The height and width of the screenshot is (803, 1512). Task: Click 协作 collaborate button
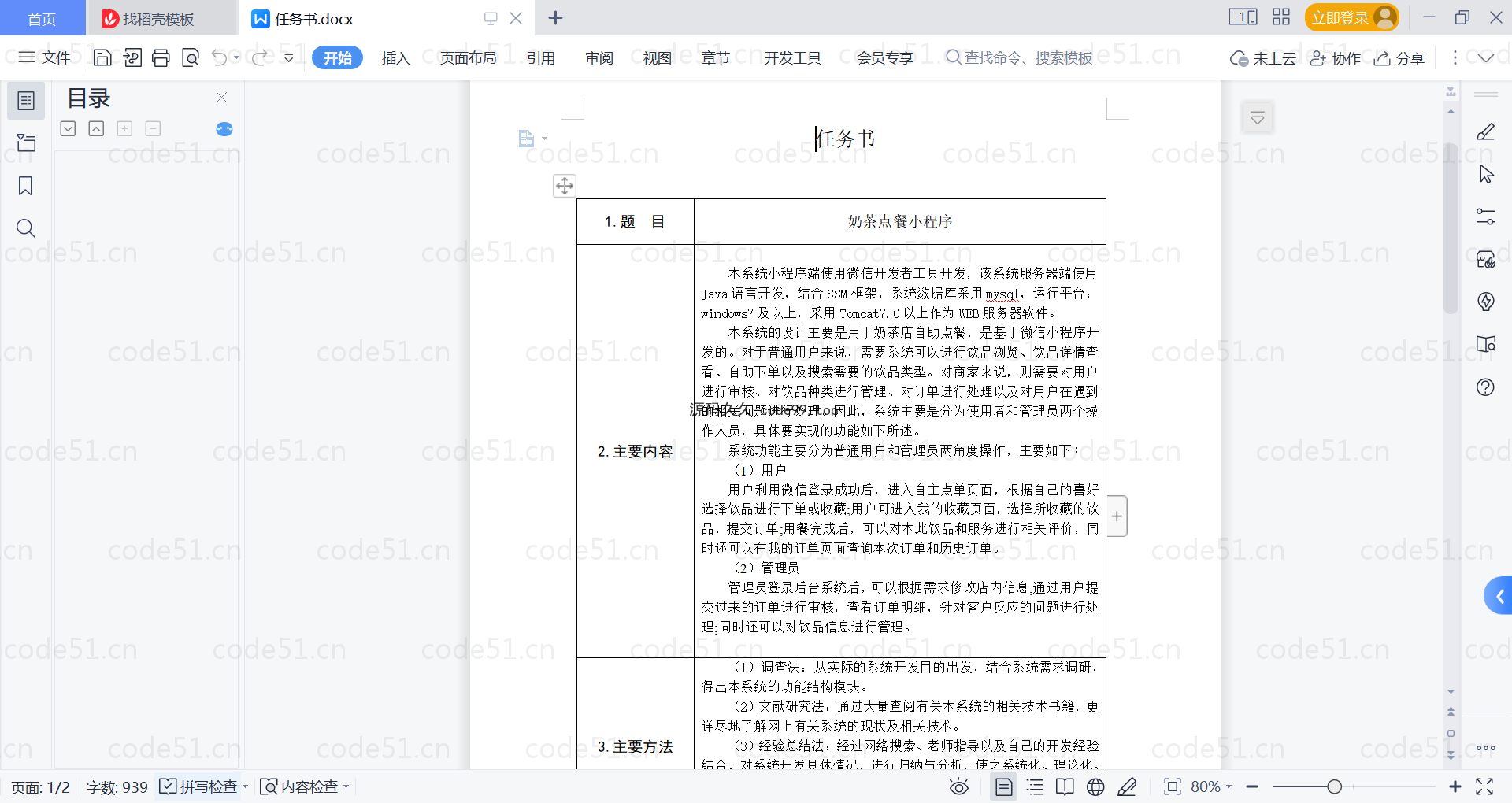pos(1336,58)
